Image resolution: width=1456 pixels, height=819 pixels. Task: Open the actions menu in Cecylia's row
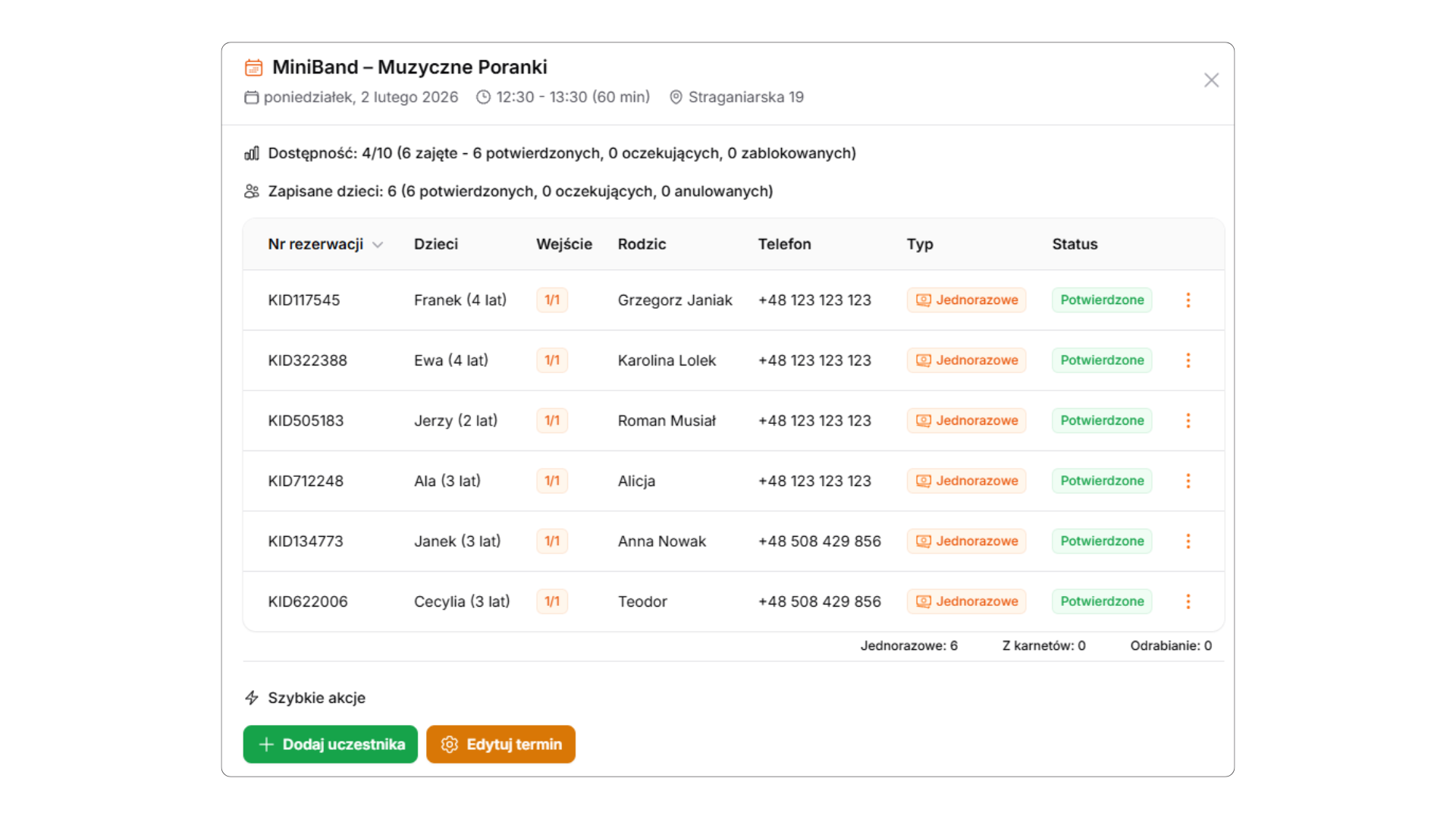click(1188, 601)
